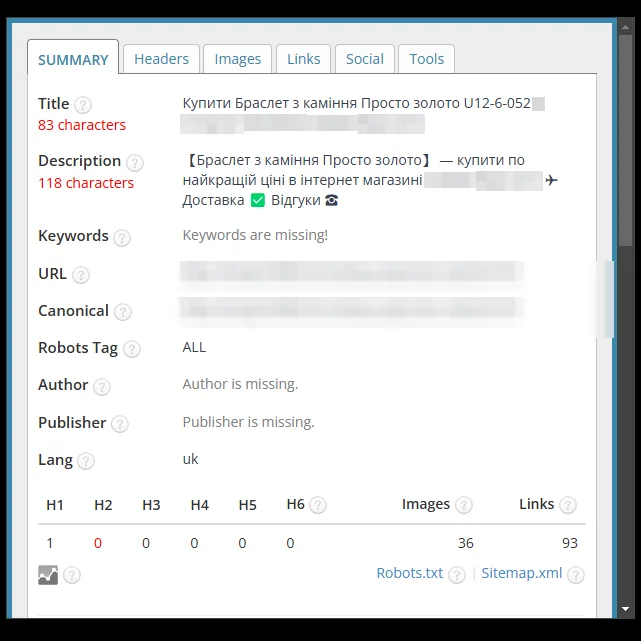Click the help icon after the Robots.txt link
Image resolution: width=641 pixels, height=641 pixels.
(457, 575)
